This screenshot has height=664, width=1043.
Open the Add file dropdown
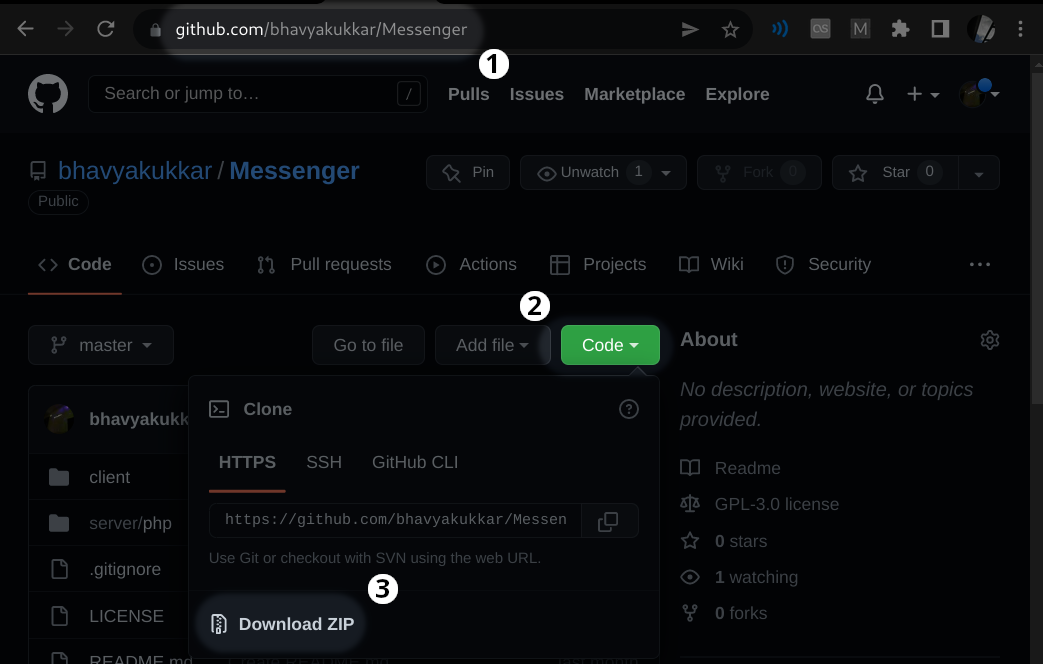[x=492, y=345]
